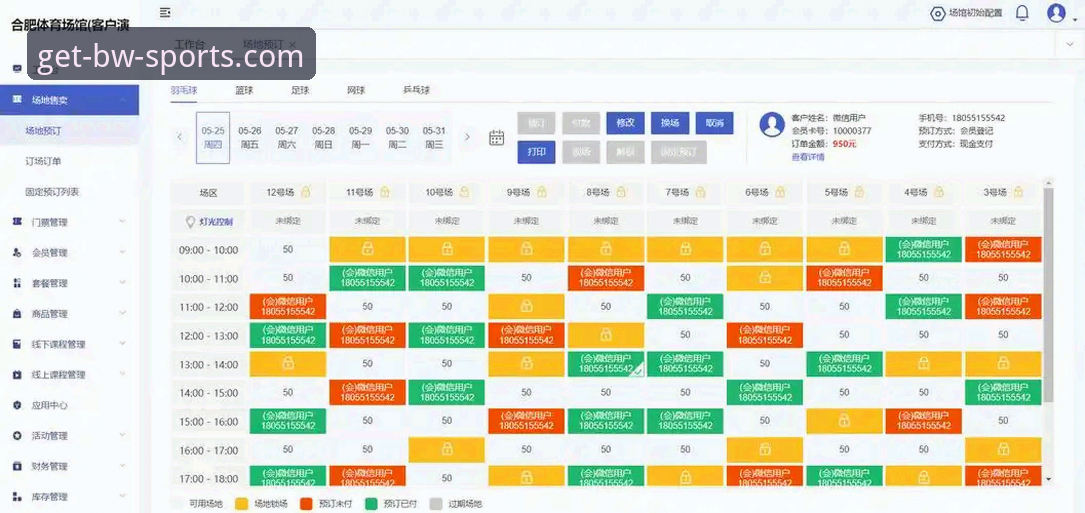Open the calendar date picker icon
The width and height of the screenshot is (1085, 513).
coord(497,137)
